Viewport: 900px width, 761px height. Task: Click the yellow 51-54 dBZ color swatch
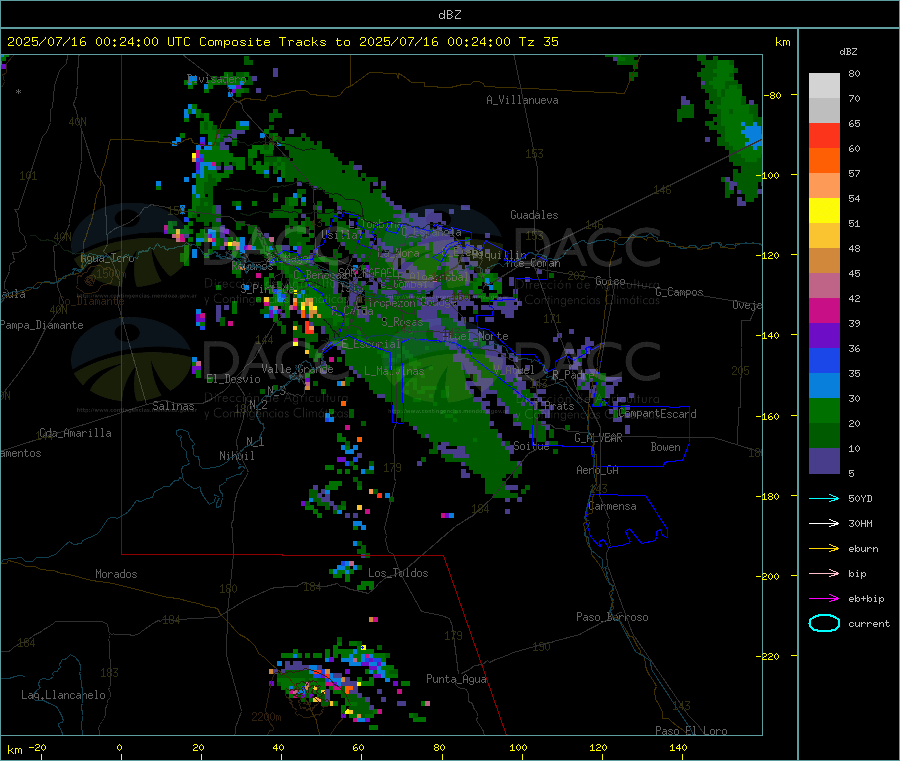(824, 211)
